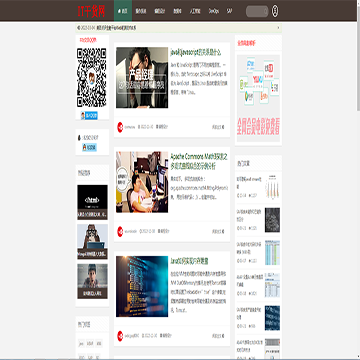
Task: Open the announcement bar headline text link
Action: [x=116, y=28]
